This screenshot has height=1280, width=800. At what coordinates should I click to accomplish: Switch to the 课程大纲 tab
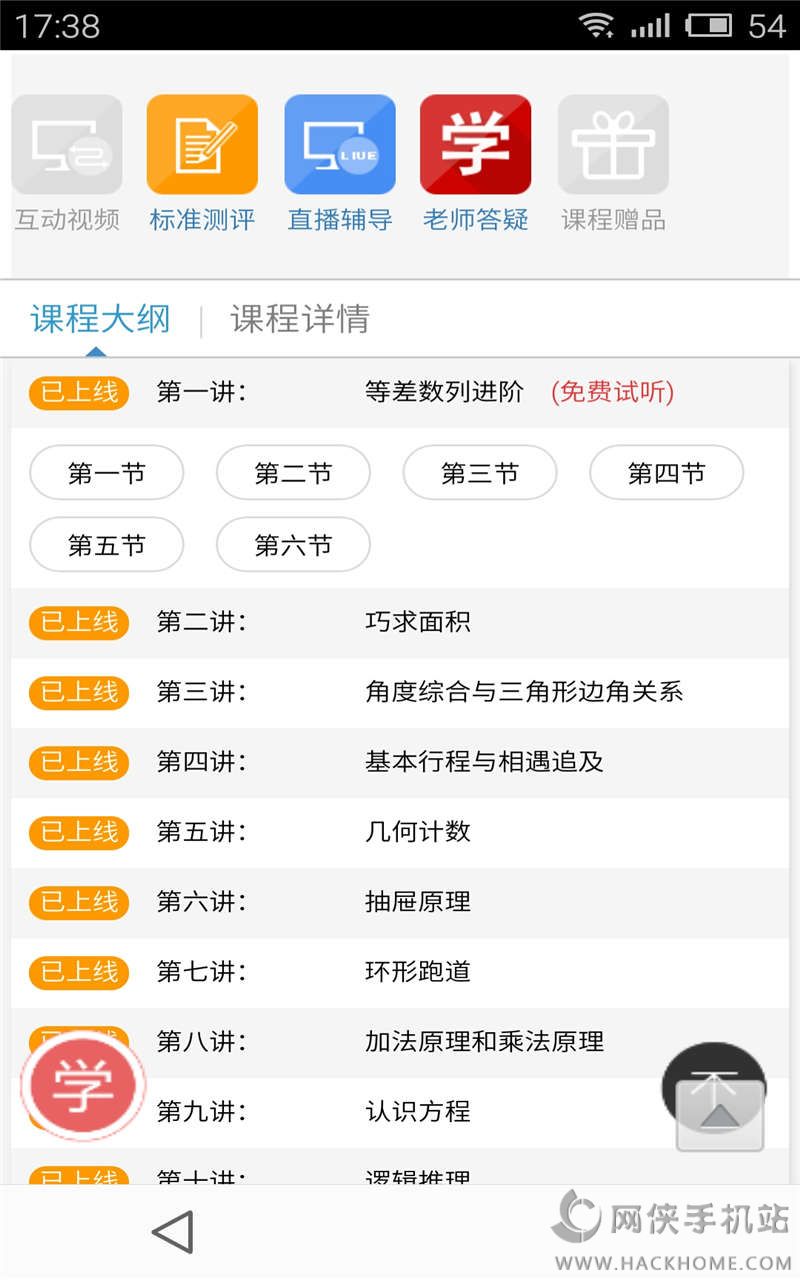click(100, 319)
